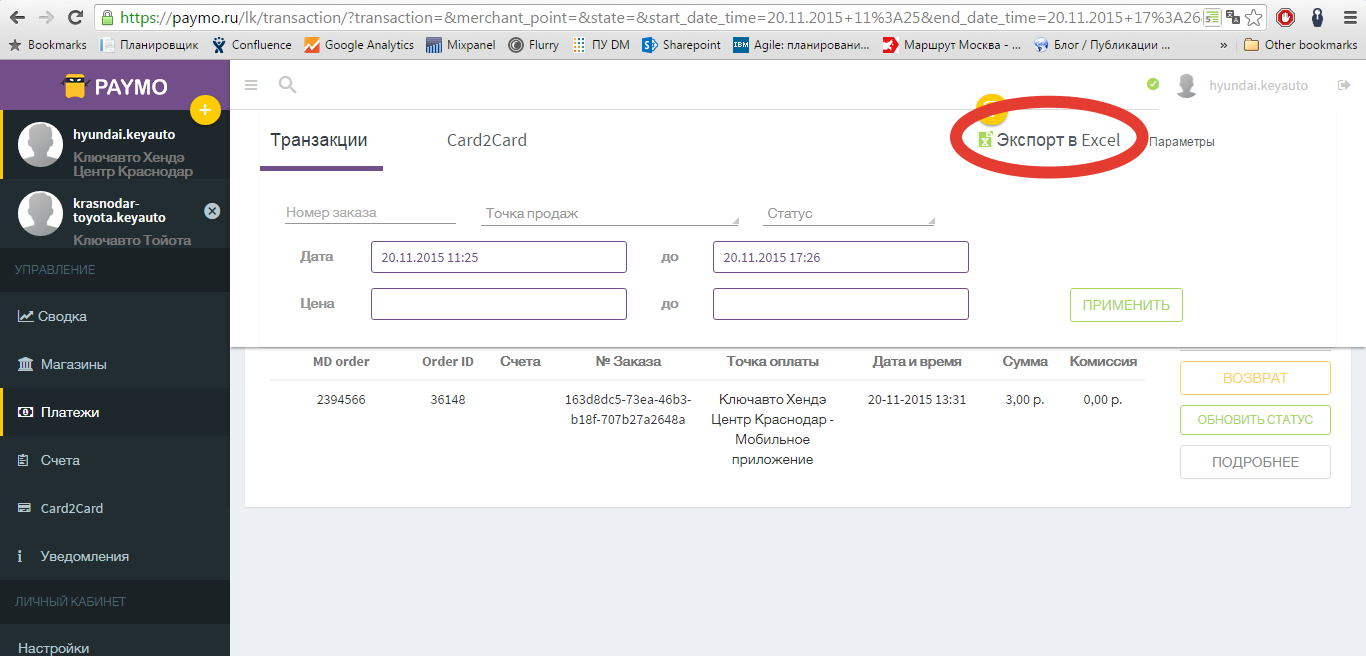The image size is (1366, 656).
Task: Click the browser forward arrow
Action: tap(46, 17)
